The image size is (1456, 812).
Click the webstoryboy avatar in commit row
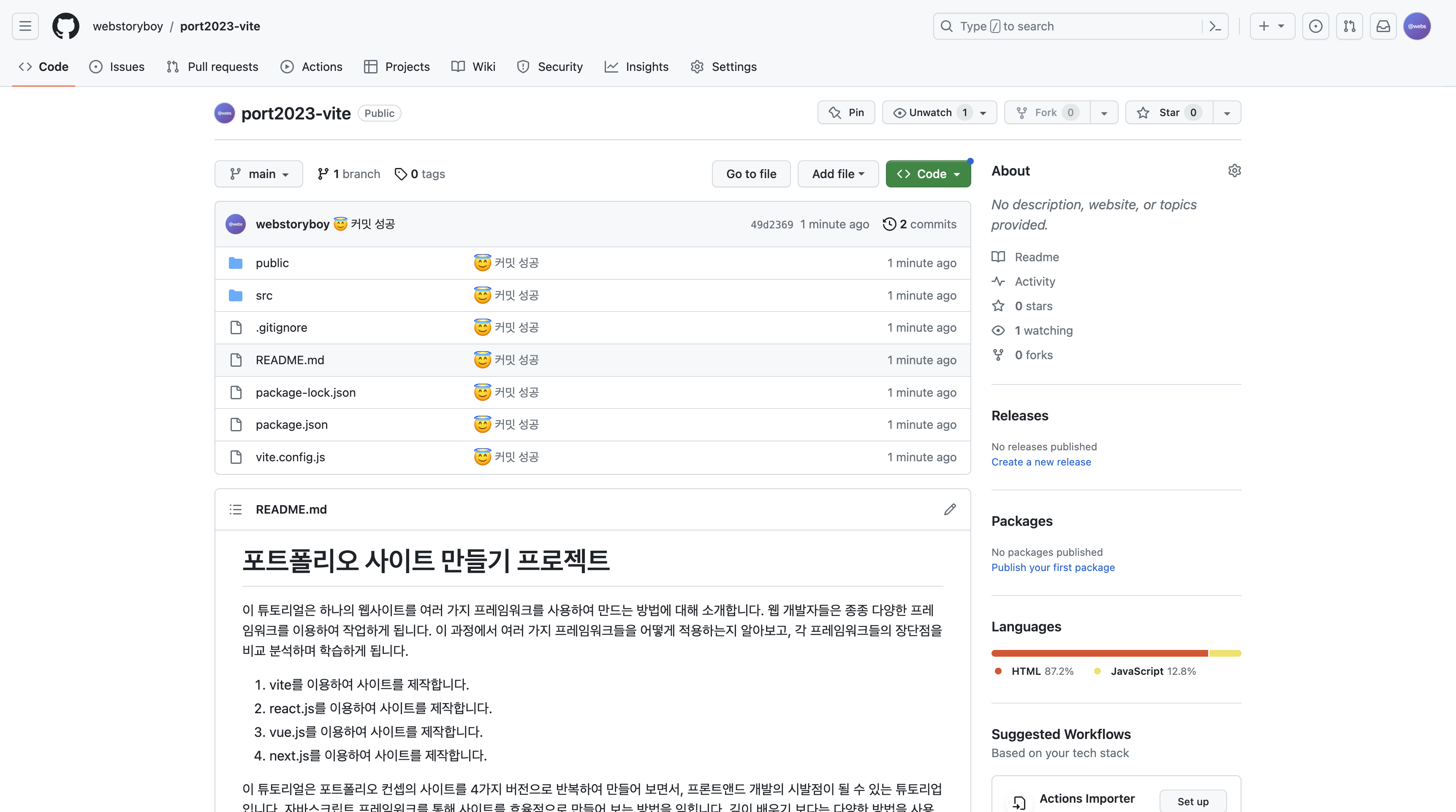[x=236, y=225]
